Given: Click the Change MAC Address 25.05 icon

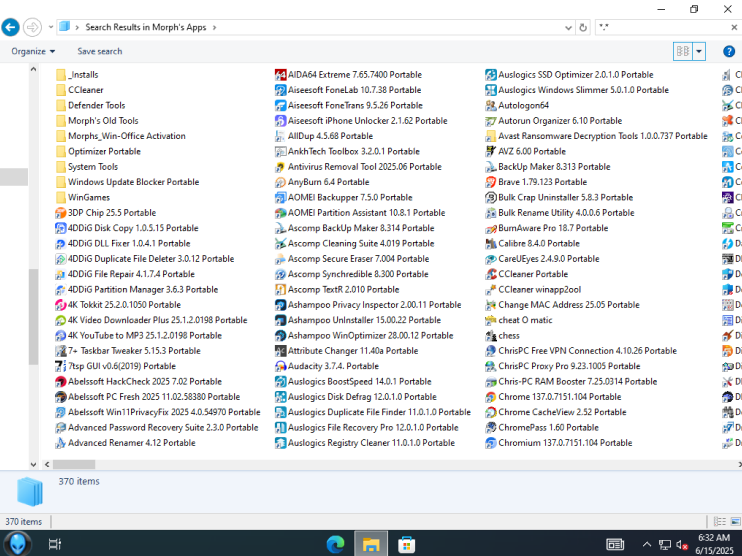Looking at the screenshot, I should (491, 305).
